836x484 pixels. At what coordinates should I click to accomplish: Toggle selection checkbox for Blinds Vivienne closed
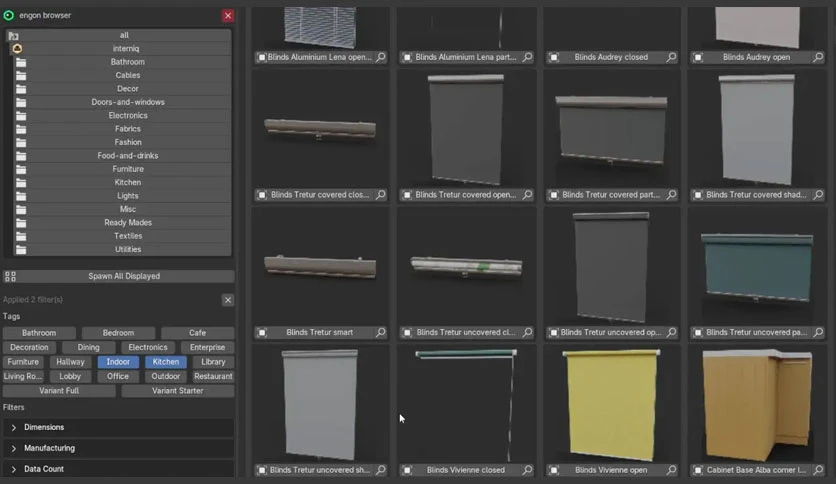(x=407, y=470)
